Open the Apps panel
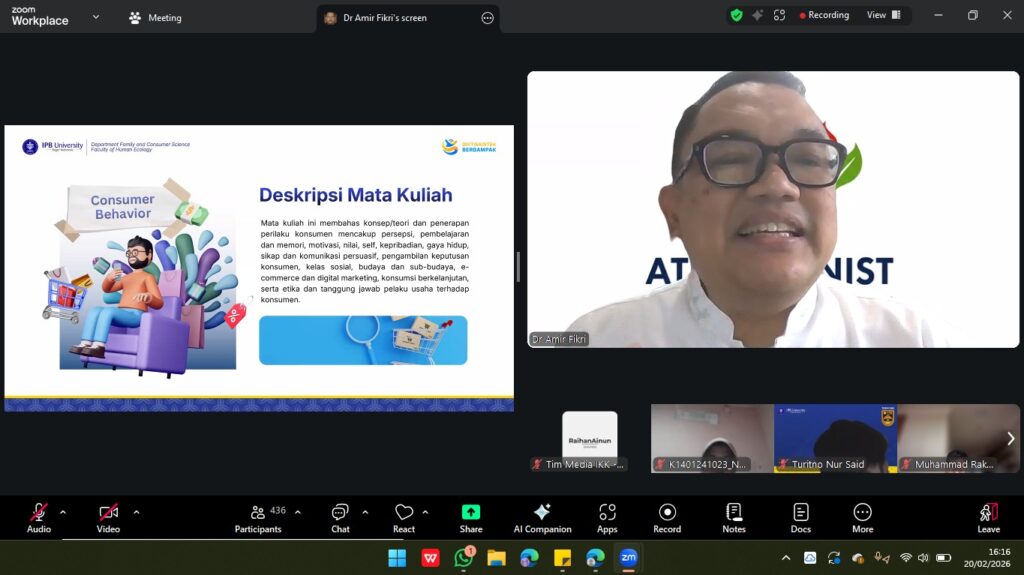 [x=607, y=517]
